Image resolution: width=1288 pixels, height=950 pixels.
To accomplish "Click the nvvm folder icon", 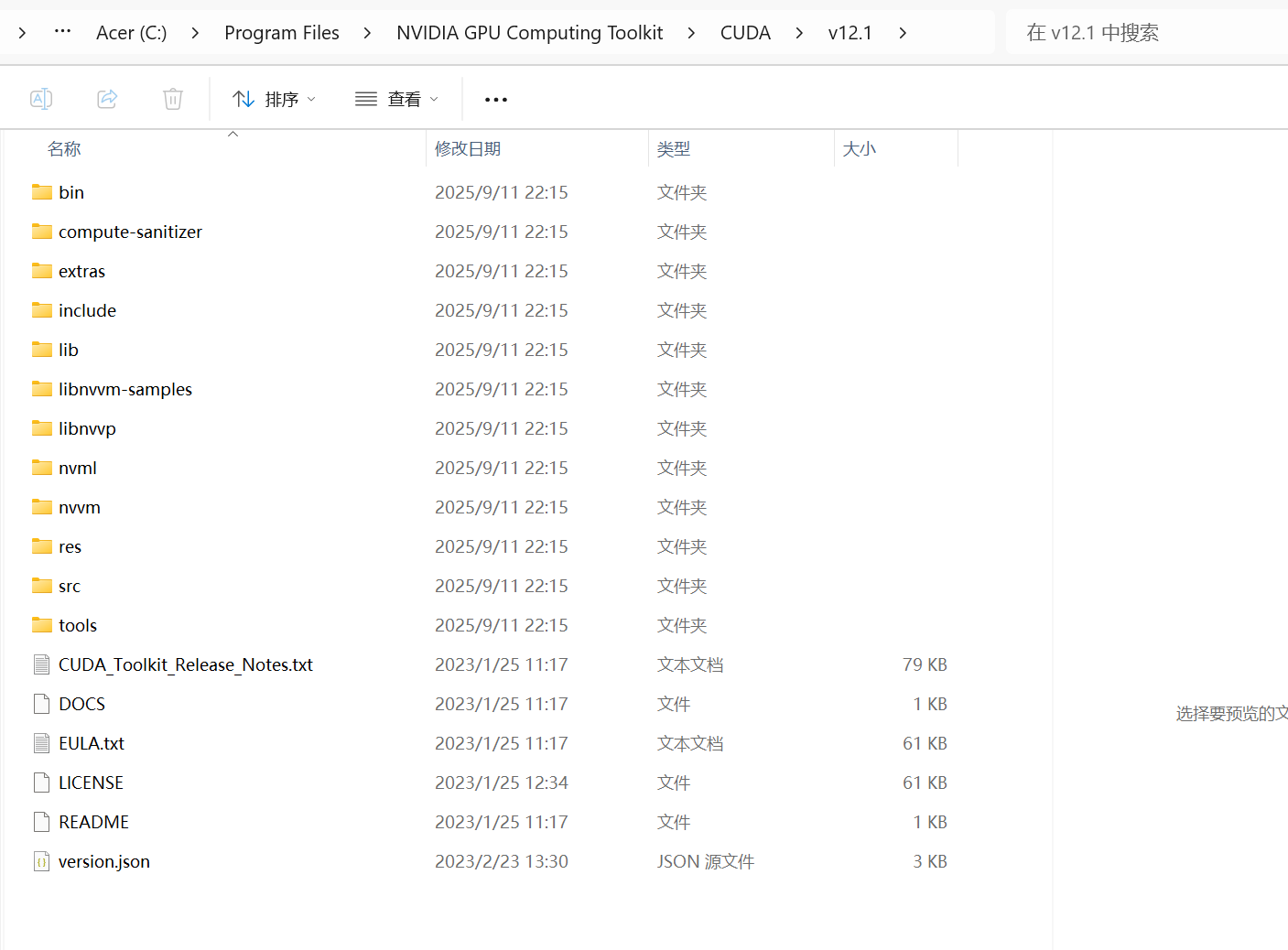I will pyautogui.click(x=42, y=507).
